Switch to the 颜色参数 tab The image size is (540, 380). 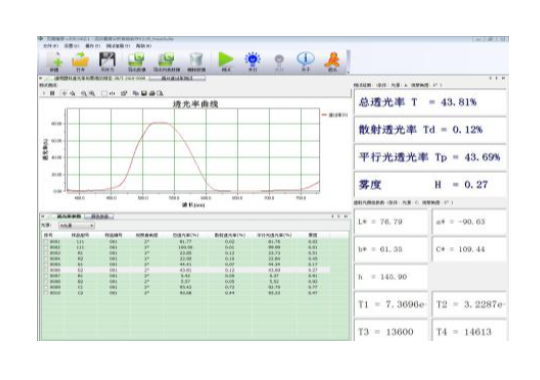(99, 216)
